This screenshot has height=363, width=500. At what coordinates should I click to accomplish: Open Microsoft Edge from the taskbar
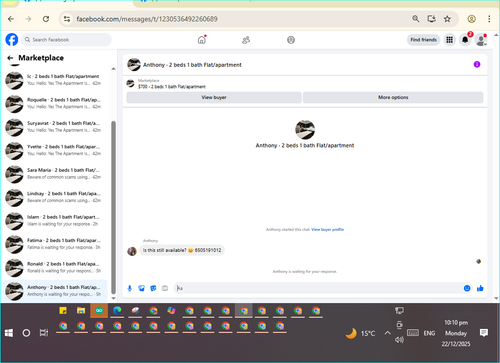tap(117, 311)
